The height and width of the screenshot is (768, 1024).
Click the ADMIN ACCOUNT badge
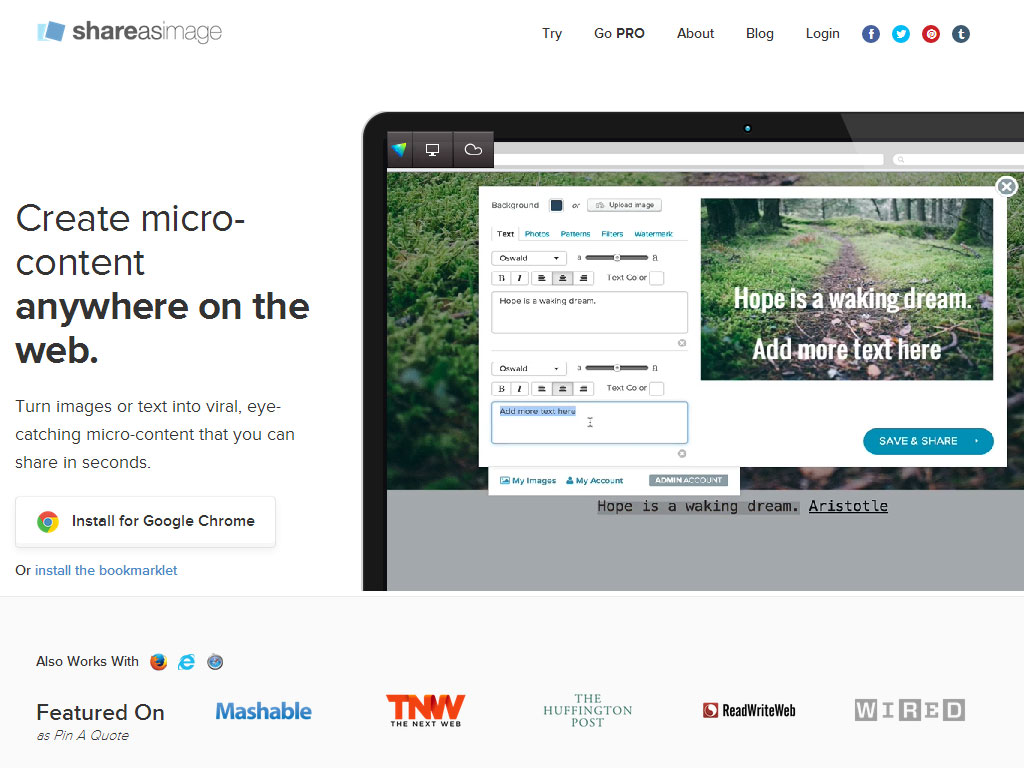point(688,480)
